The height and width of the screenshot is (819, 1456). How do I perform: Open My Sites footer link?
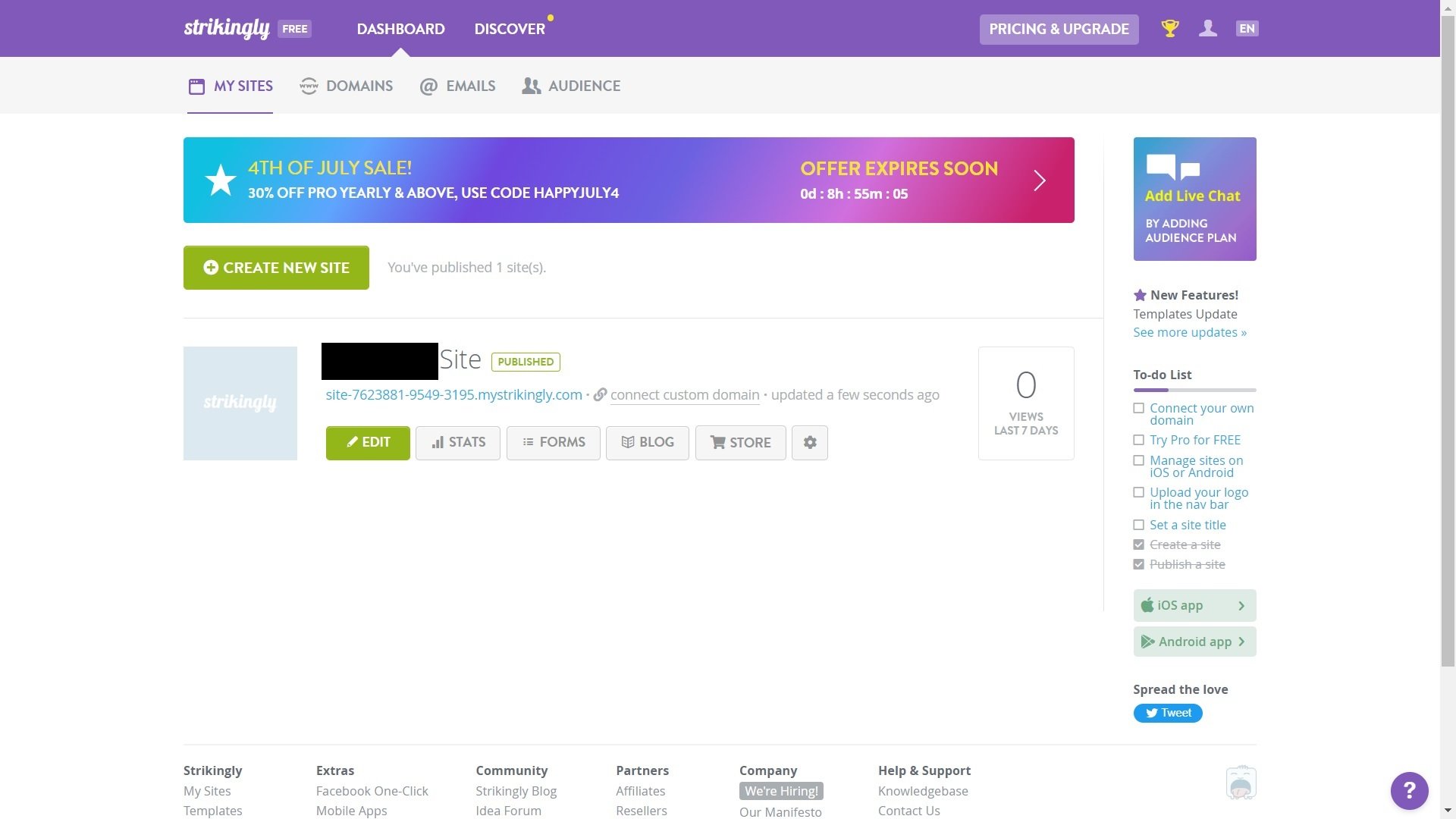pos(207,791)
